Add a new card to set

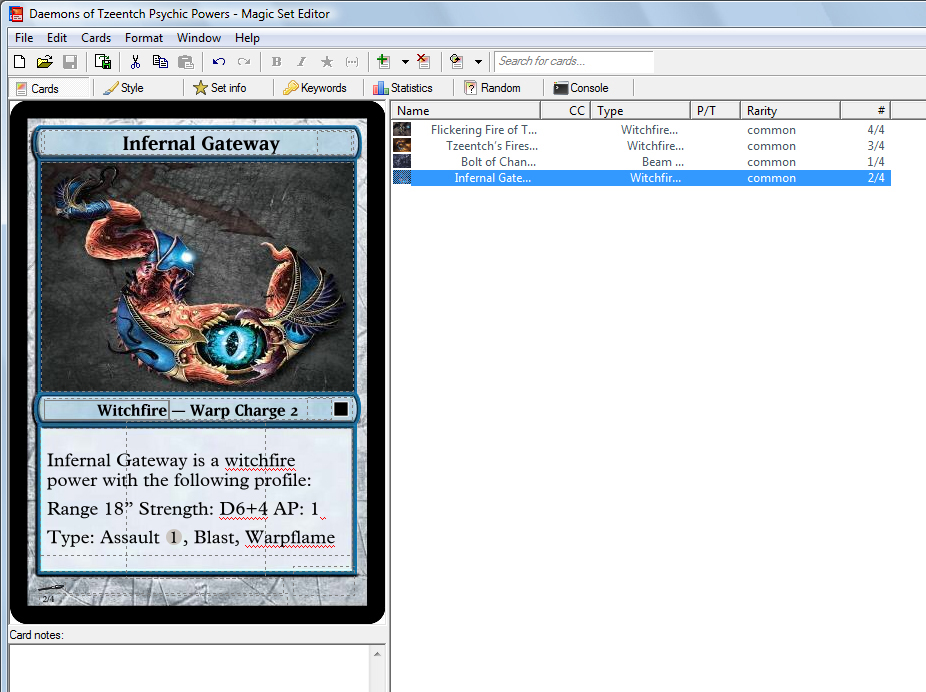tap(383, 61)
